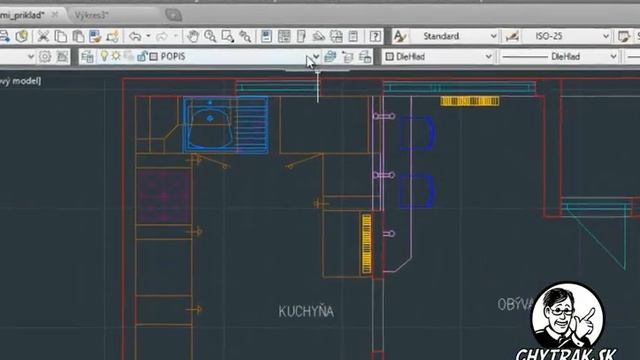Select the lower blue chair block
The image size is (640, 360).
[x=416, y=191]
